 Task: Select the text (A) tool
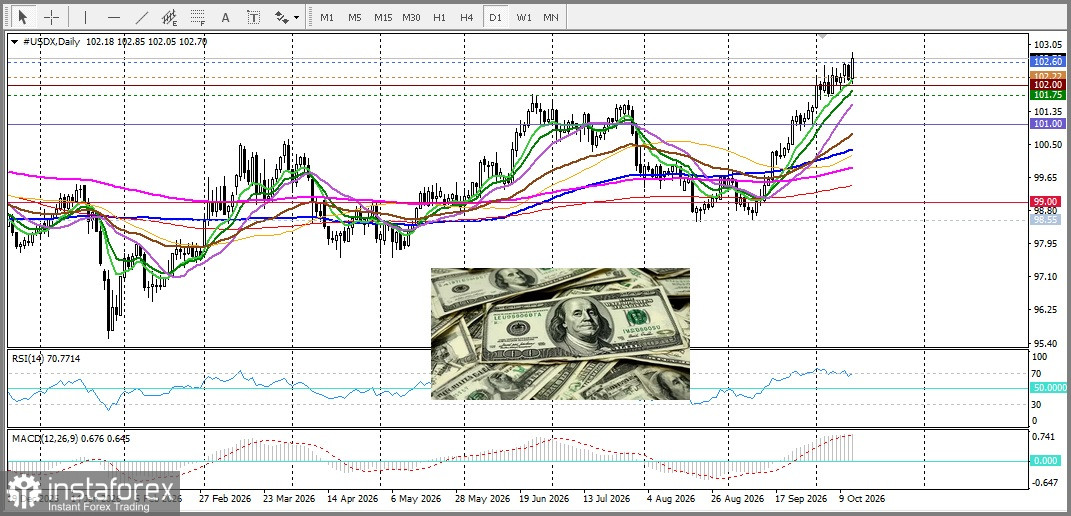pos(225,17)
